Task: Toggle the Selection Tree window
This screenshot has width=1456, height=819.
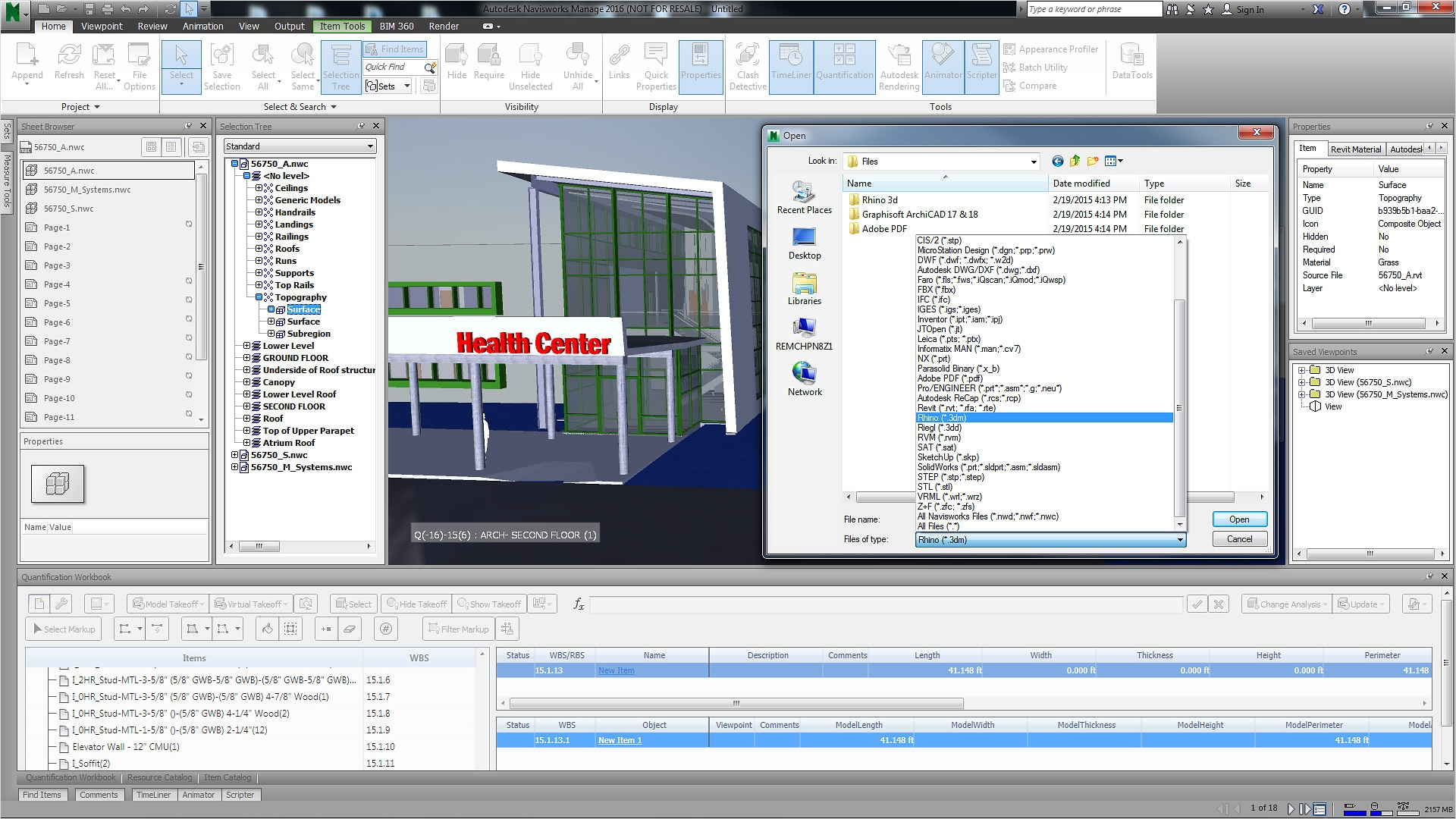Action: pyautogui.click(x=340, y=67)
